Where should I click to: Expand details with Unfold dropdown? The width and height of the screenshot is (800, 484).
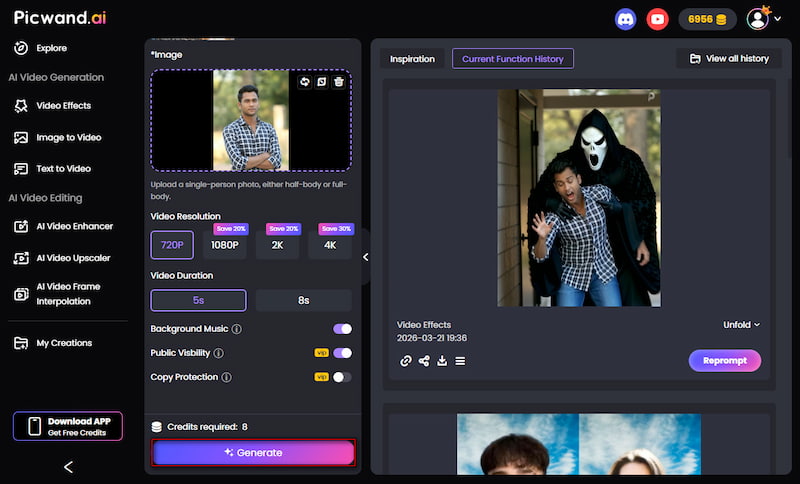tap(741, 325)
